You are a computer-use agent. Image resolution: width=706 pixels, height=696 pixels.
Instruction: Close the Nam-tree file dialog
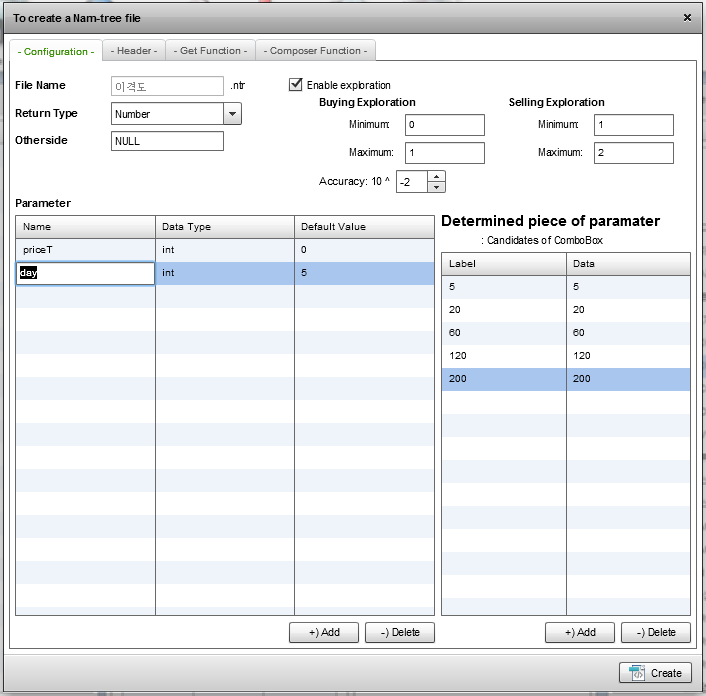686,17
